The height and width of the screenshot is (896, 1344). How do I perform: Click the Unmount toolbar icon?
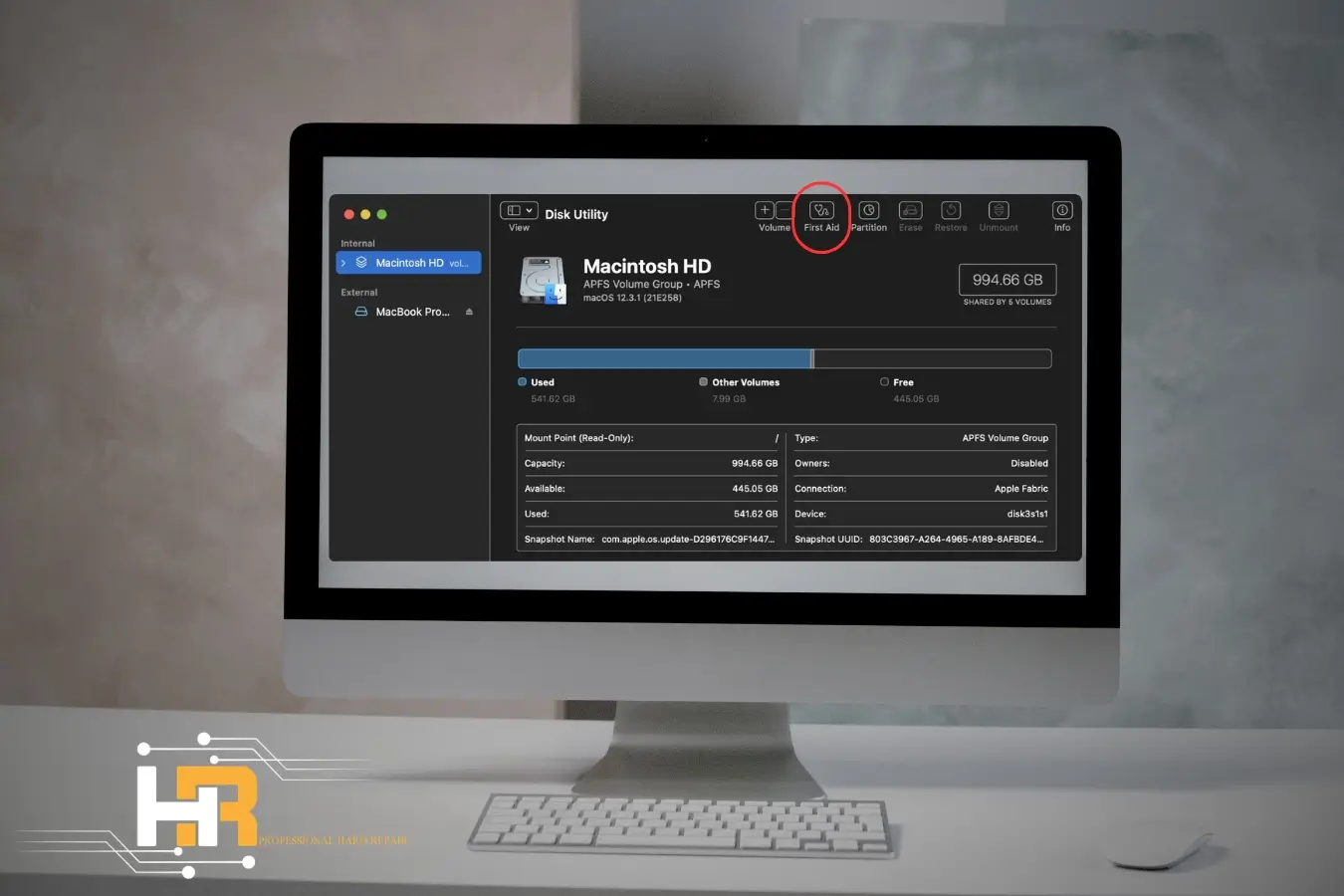click(999, 210)
